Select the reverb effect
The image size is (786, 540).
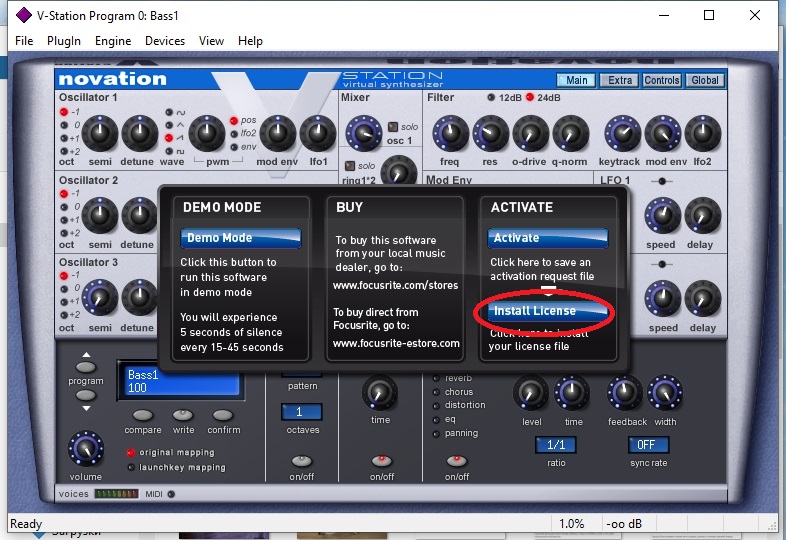[436, 379]
